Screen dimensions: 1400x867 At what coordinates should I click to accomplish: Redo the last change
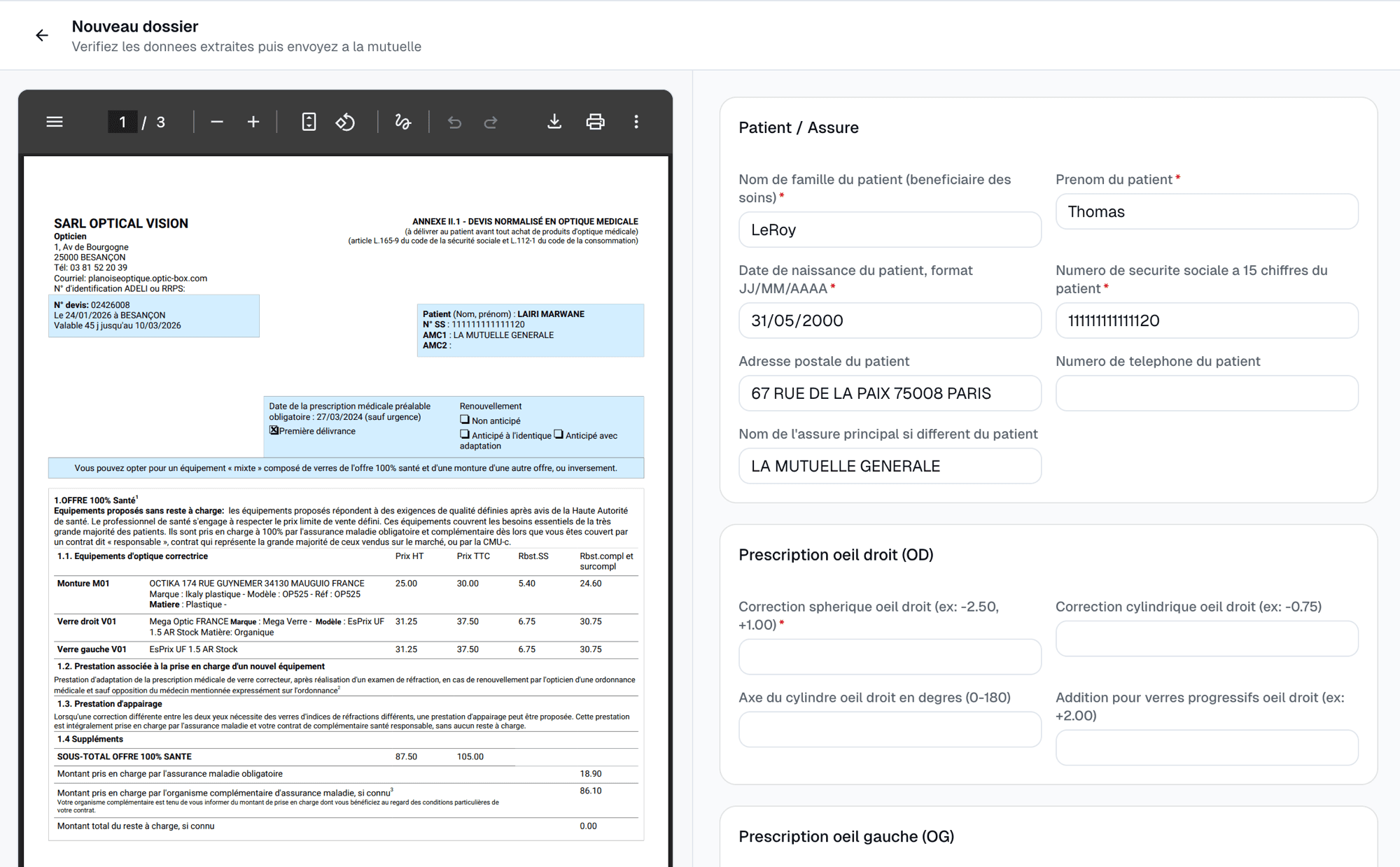pyautogui.click(x=491, y=121)
